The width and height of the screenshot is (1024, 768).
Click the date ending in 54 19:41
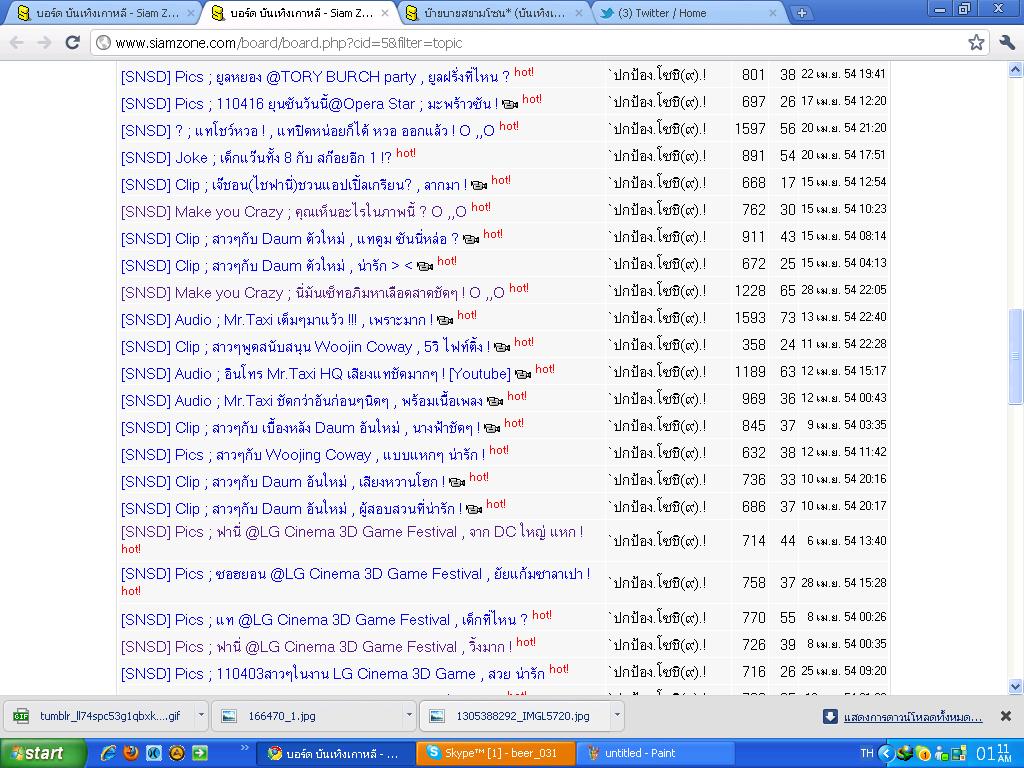[843, 74]
